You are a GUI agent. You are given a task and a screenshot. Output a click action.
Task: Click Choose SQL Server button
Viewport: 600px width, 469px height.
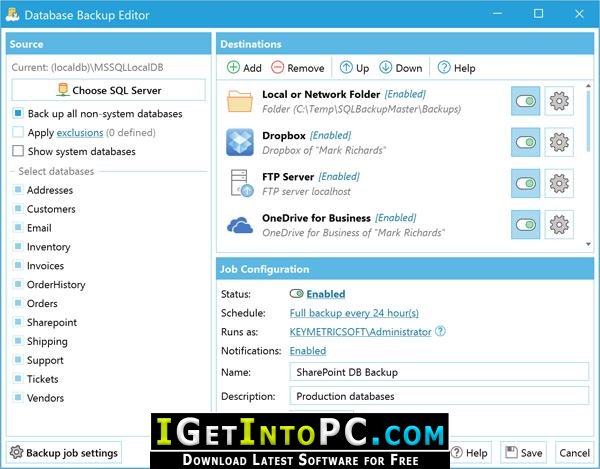(109, 90)
